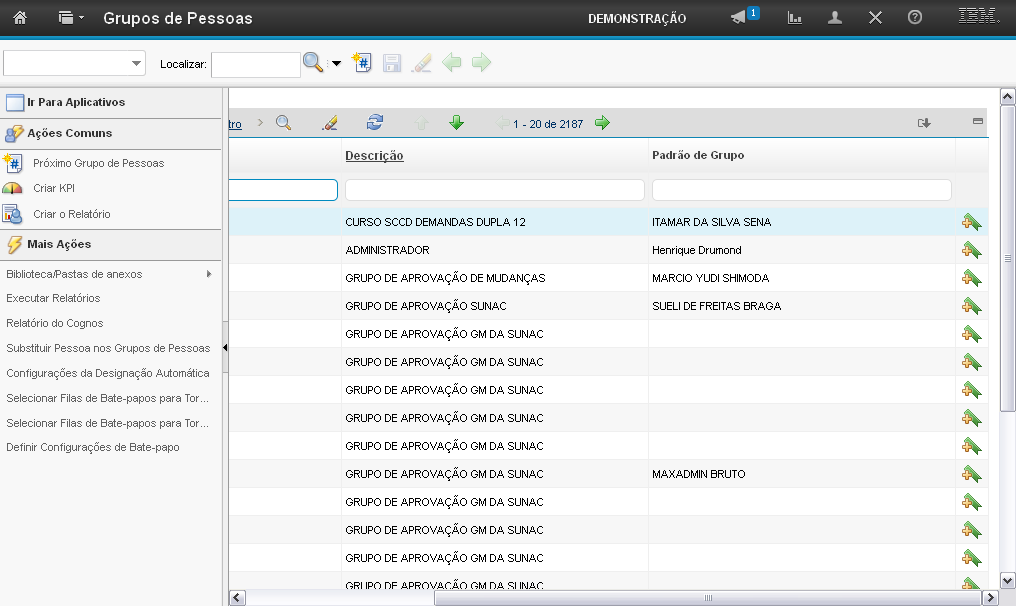Viewport: 1016px width, 607px height.
Task: Open the user profile icon
Action: [835, 18]
